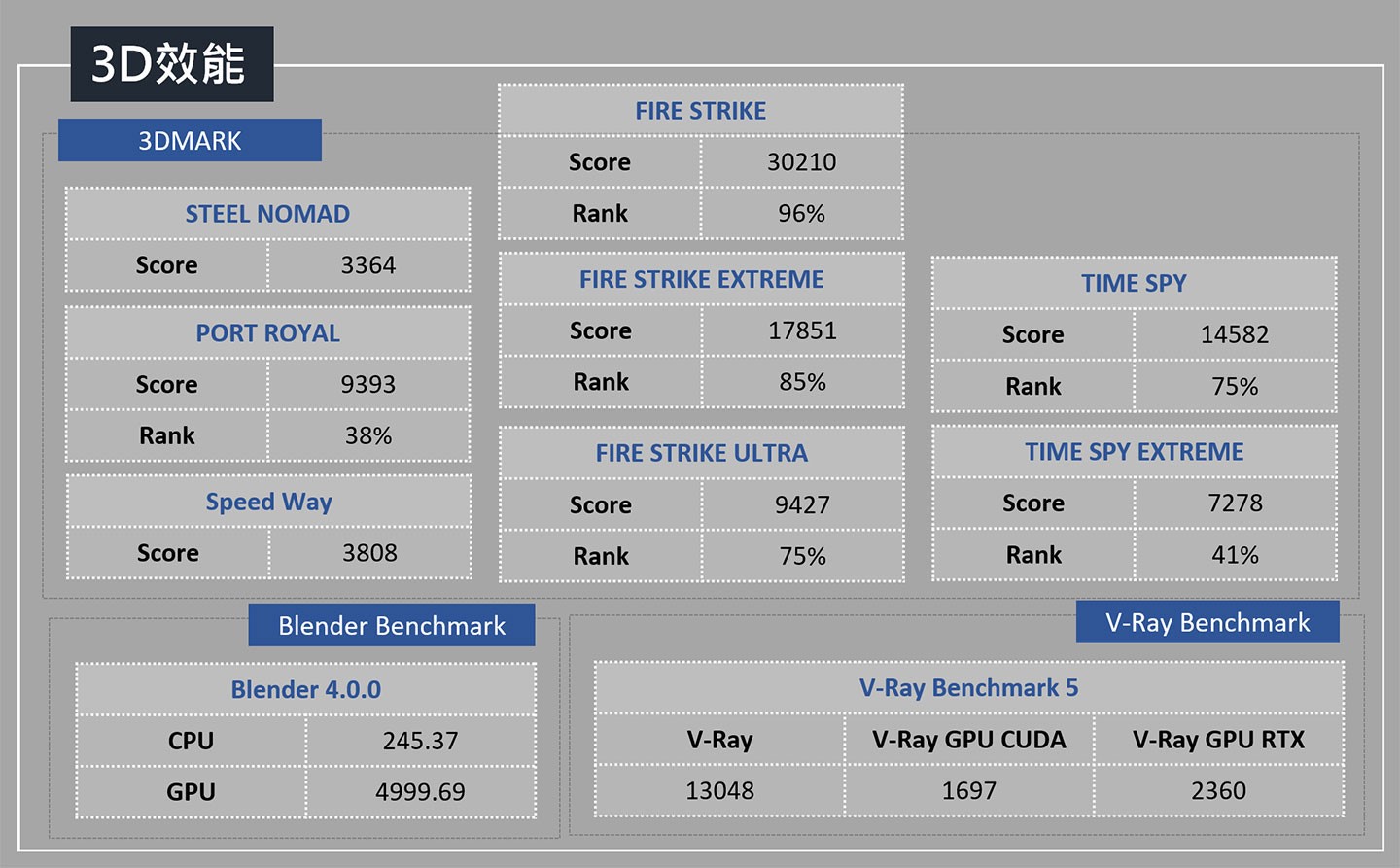Image resolution: width=1400 pixels, height=868 pixels.
Task: Select Fire Strike Ultra score 9427
Action: [803, 504]
